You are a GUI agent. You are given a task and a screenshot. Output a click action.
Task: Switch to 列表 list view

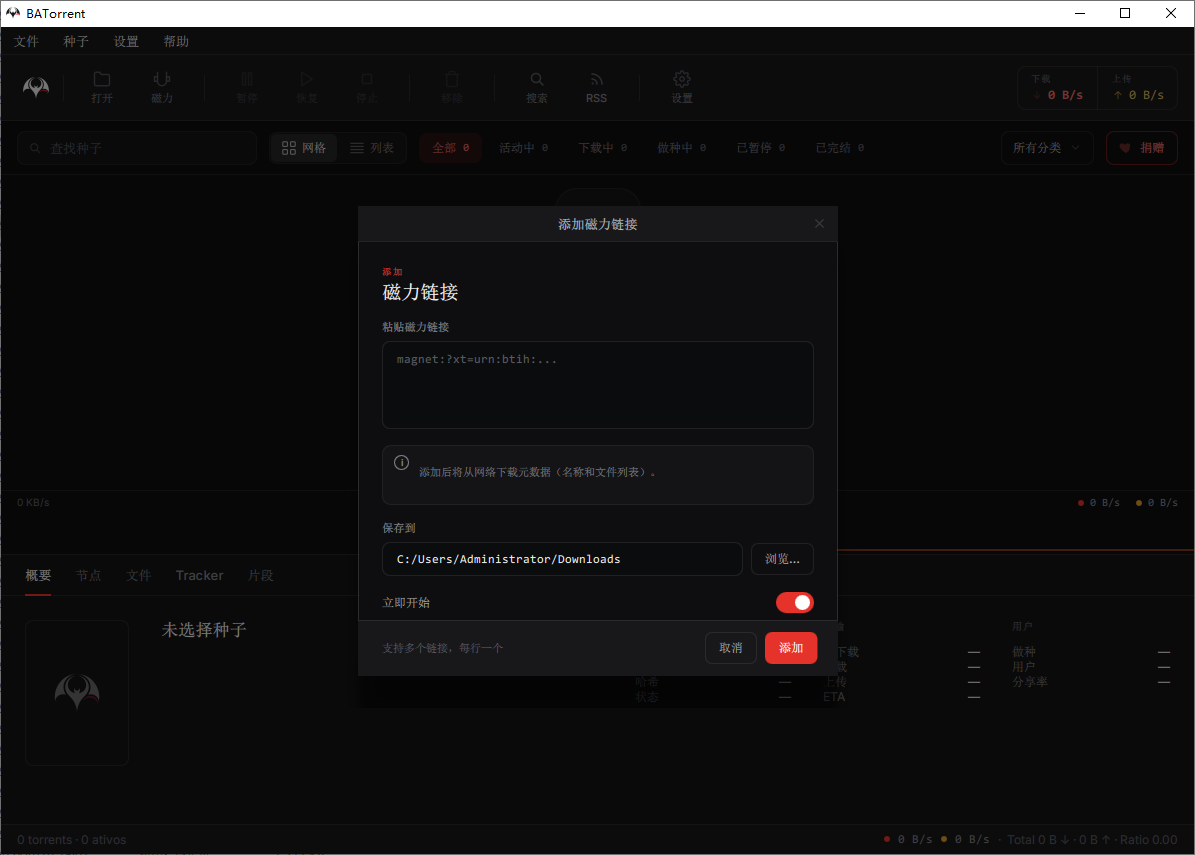372,148
